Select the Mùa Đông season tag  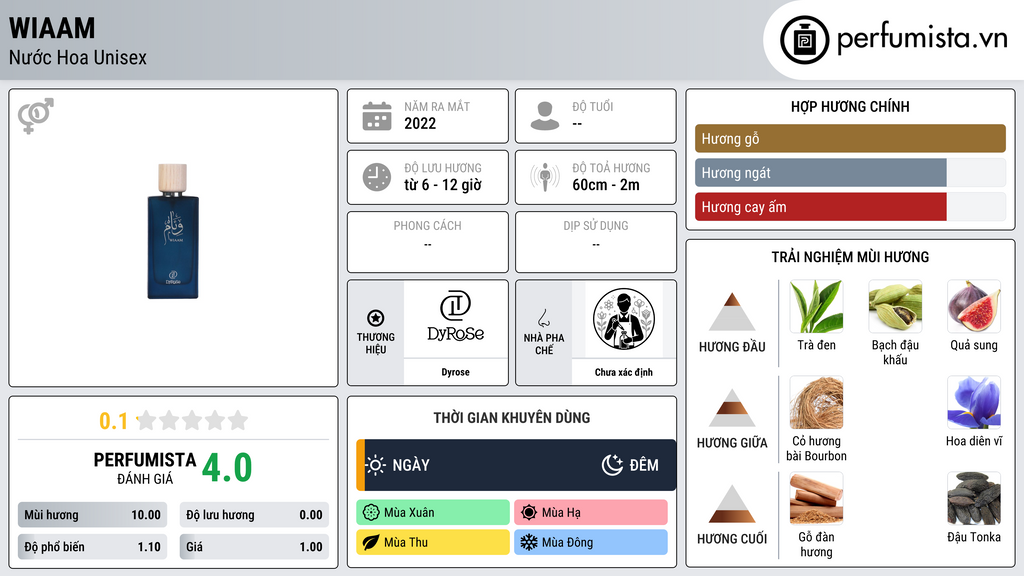pos(591,542)
